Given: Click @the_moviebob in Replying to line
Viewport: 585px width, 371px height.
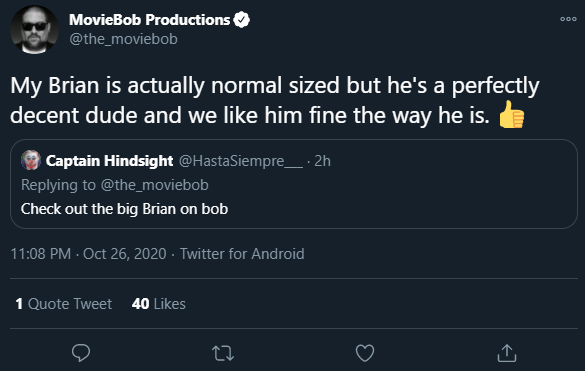Looking at the screenshot, I should (154, 185).
